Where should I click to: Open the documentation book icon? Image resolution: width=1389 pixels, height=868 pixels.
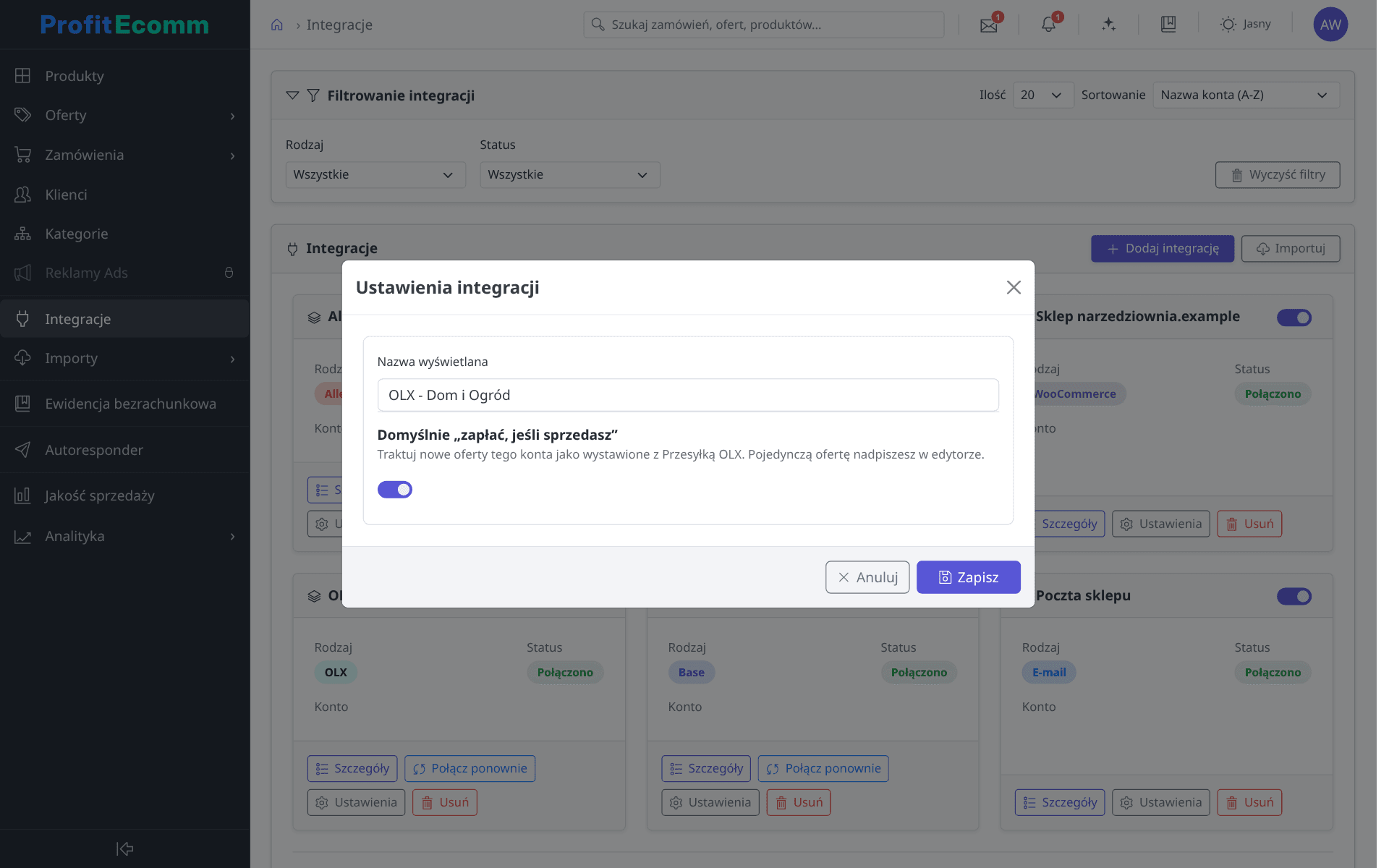click(x=1168, y=25)
